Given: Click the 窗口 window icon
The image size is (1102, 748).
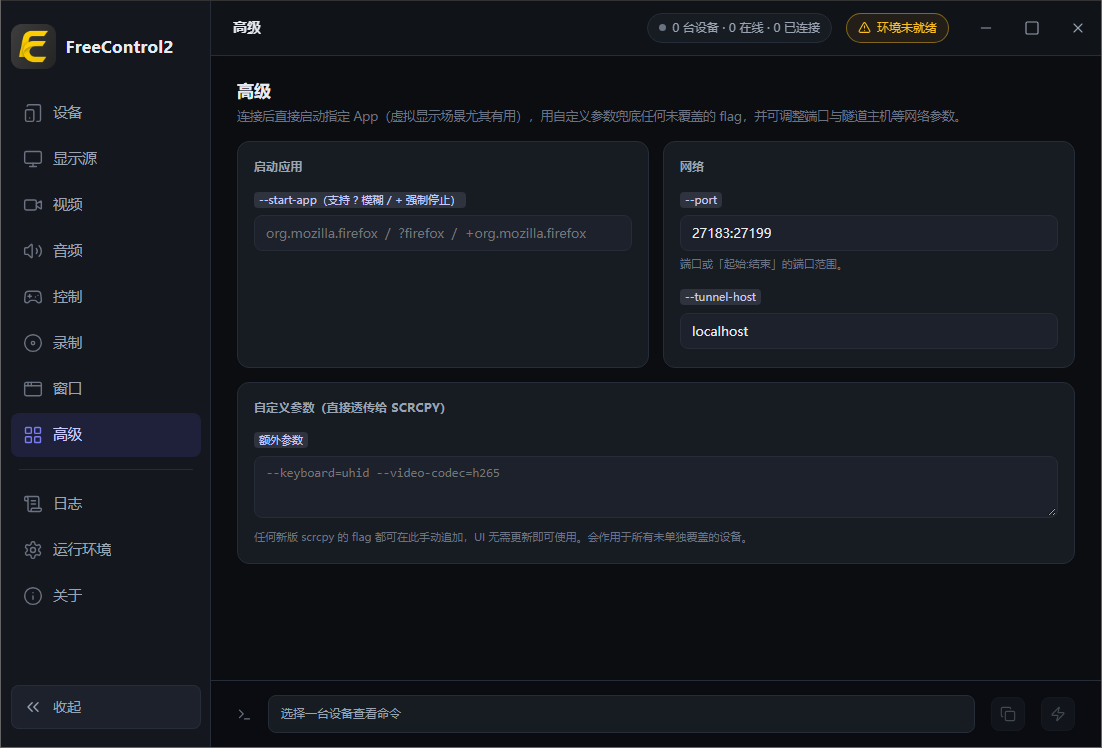Looking at the screenshot, I should point(32,389).
